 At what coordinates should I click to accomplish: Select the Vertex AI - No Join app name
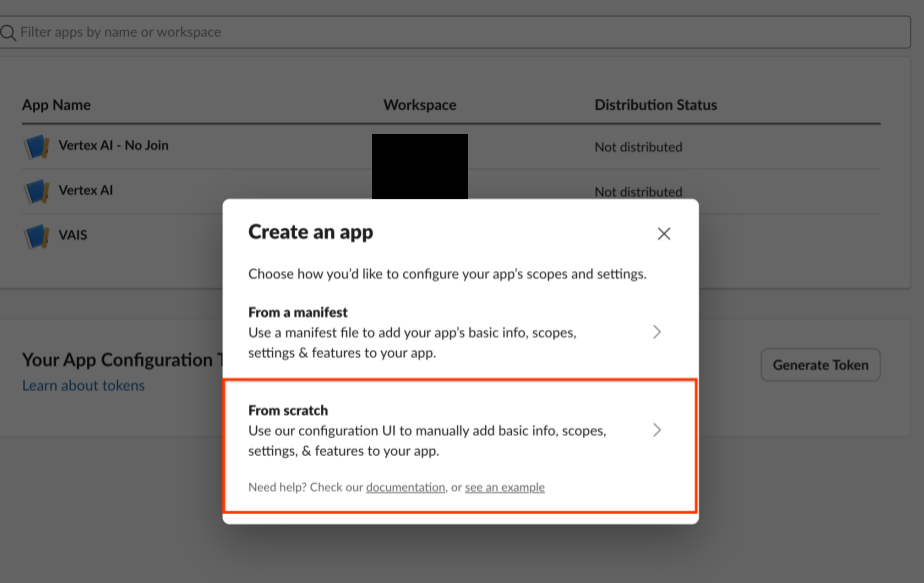[x=113, y=146]
